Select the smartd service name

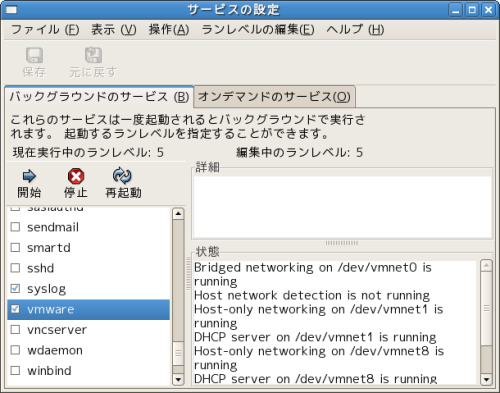click(x=49, y=248)
